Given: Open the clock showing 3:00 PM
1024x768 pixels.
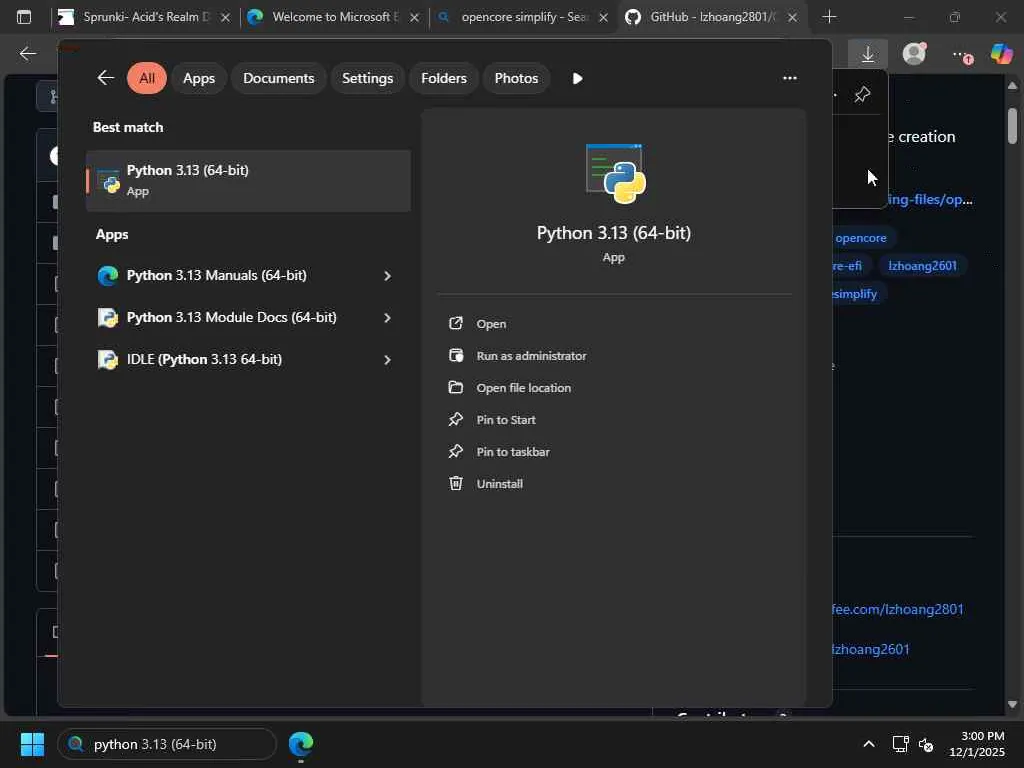Looking at the screenshot, I should [977, 744].
